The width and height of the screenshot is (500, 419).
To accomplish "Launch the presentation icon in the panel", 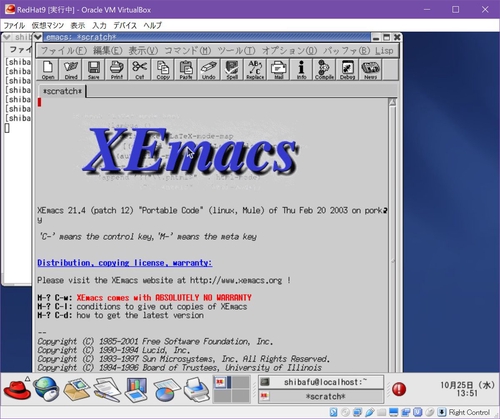I will (x=136, y=389).
